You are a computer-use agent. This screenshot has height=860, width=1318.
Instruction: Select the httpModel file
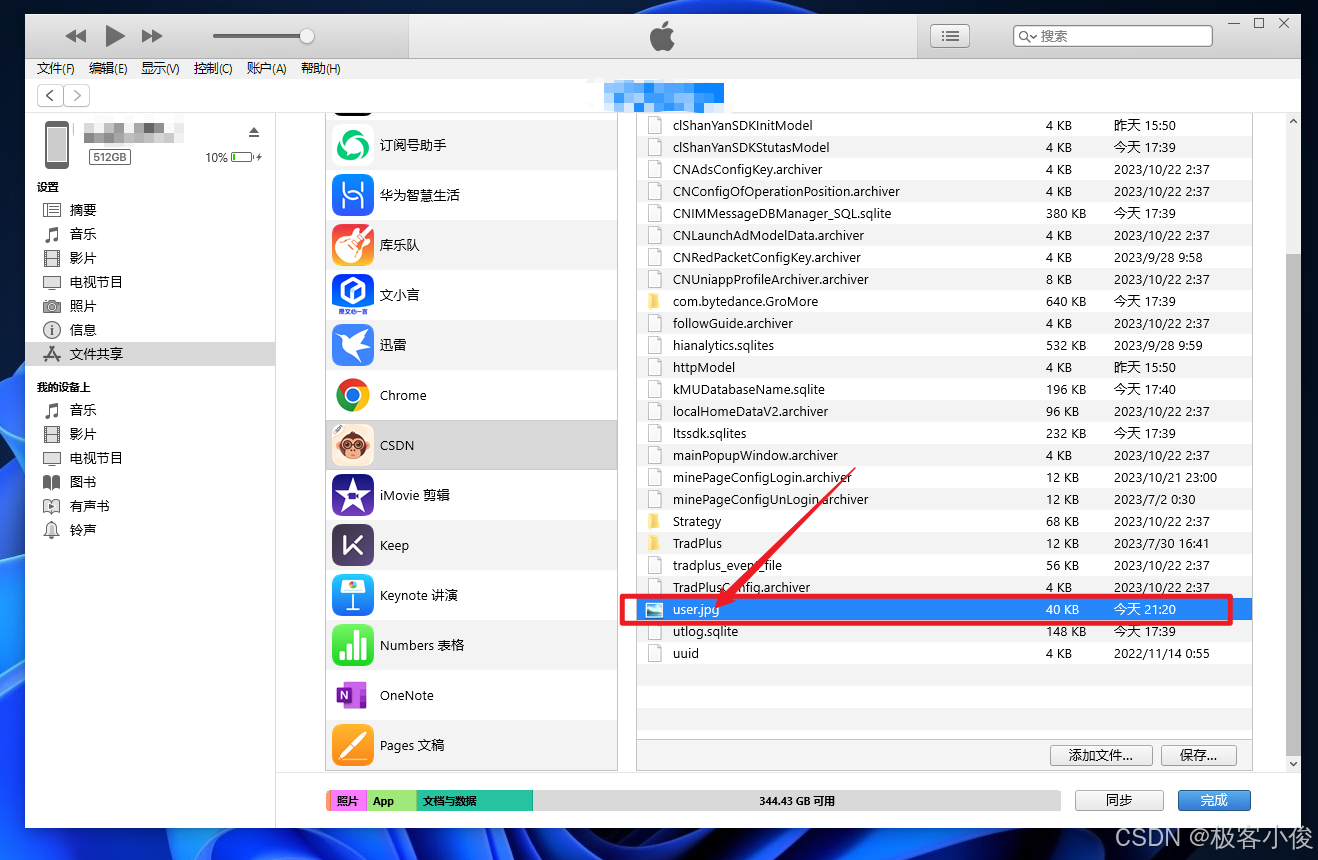[944, 367]
